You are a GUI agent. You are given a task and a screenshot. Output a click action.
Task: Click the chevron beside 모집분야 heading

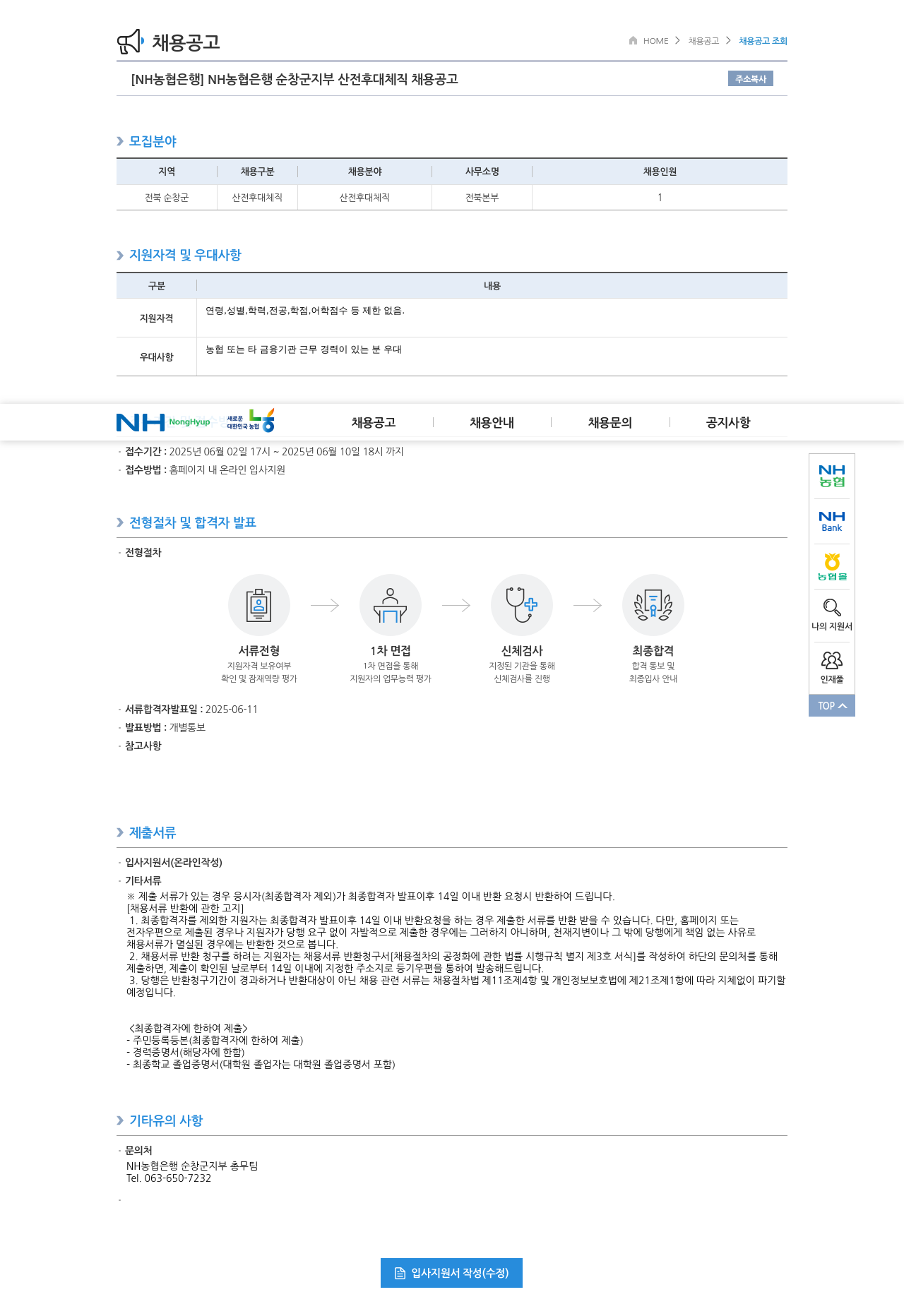pos(120,141)
